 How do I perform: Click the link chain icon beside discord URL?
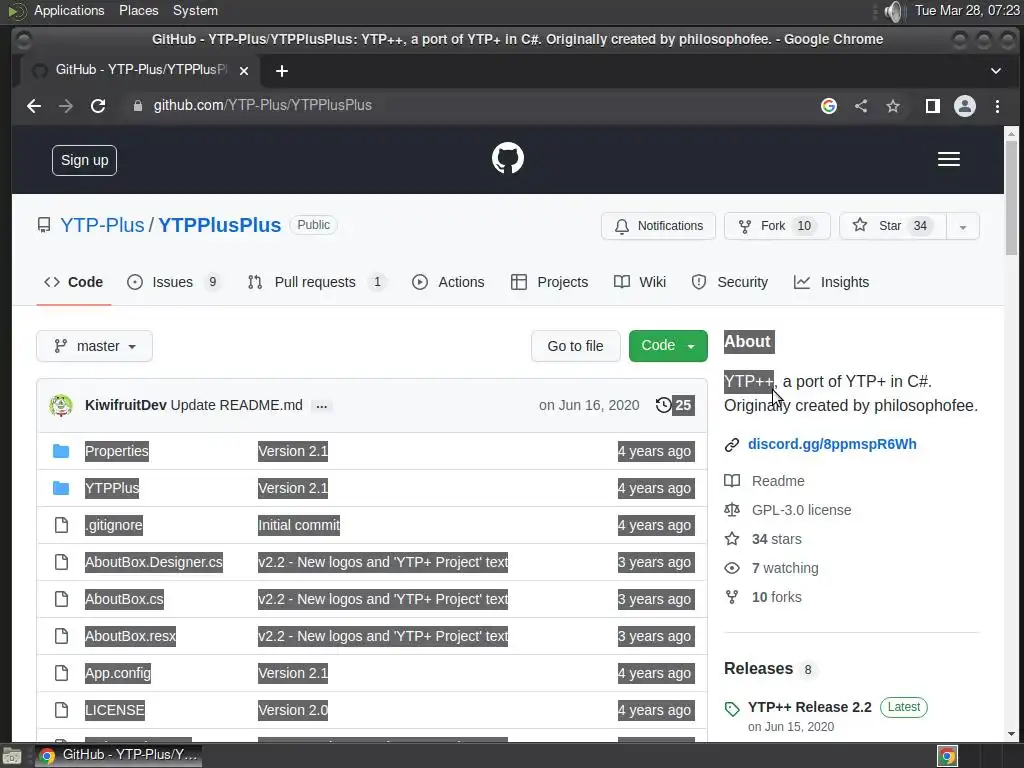(x=732, y=445)
